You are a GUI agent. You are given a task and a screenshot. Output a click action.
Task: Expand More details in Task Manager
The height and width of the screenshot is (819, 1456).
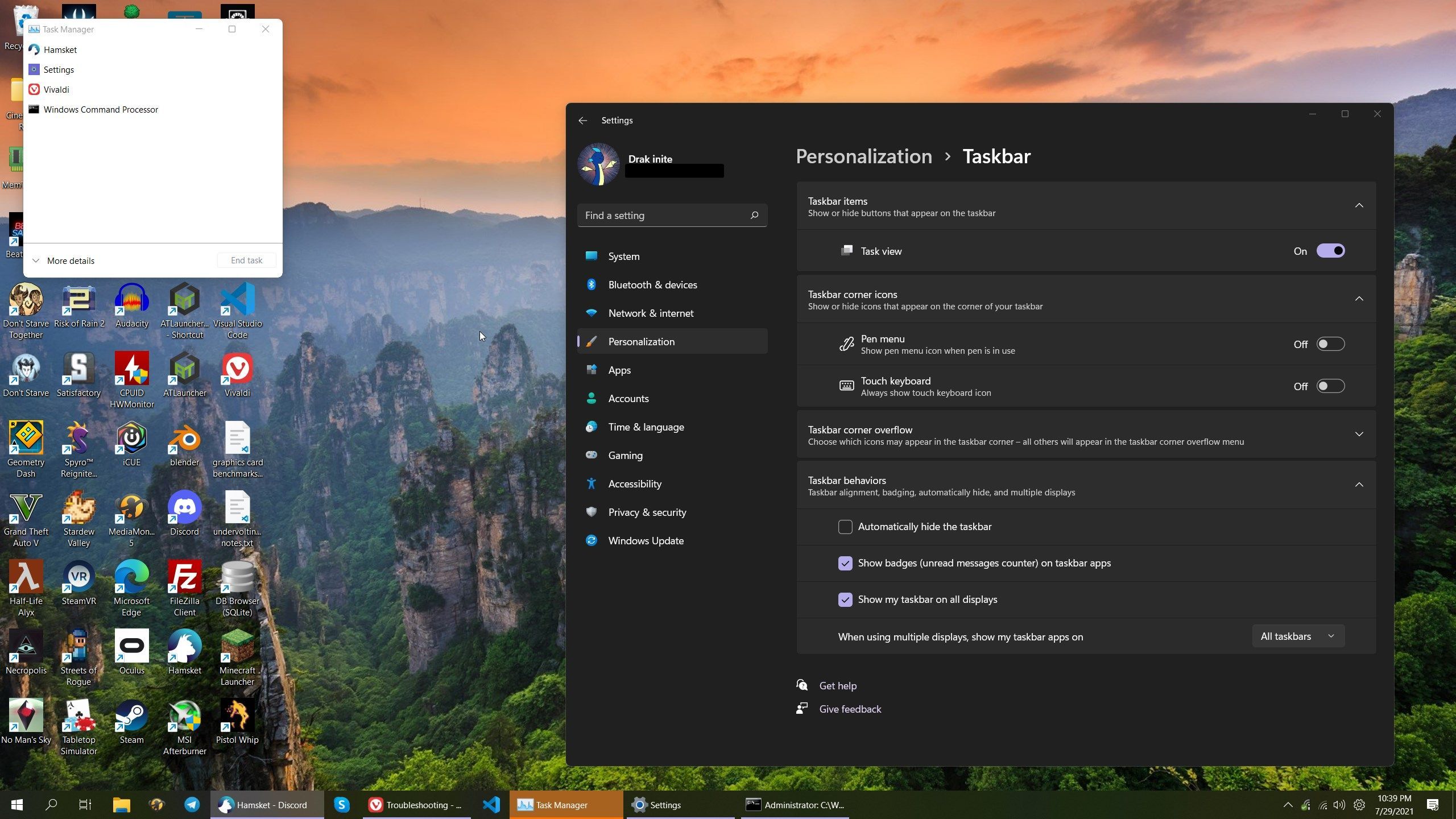[64, 260]
